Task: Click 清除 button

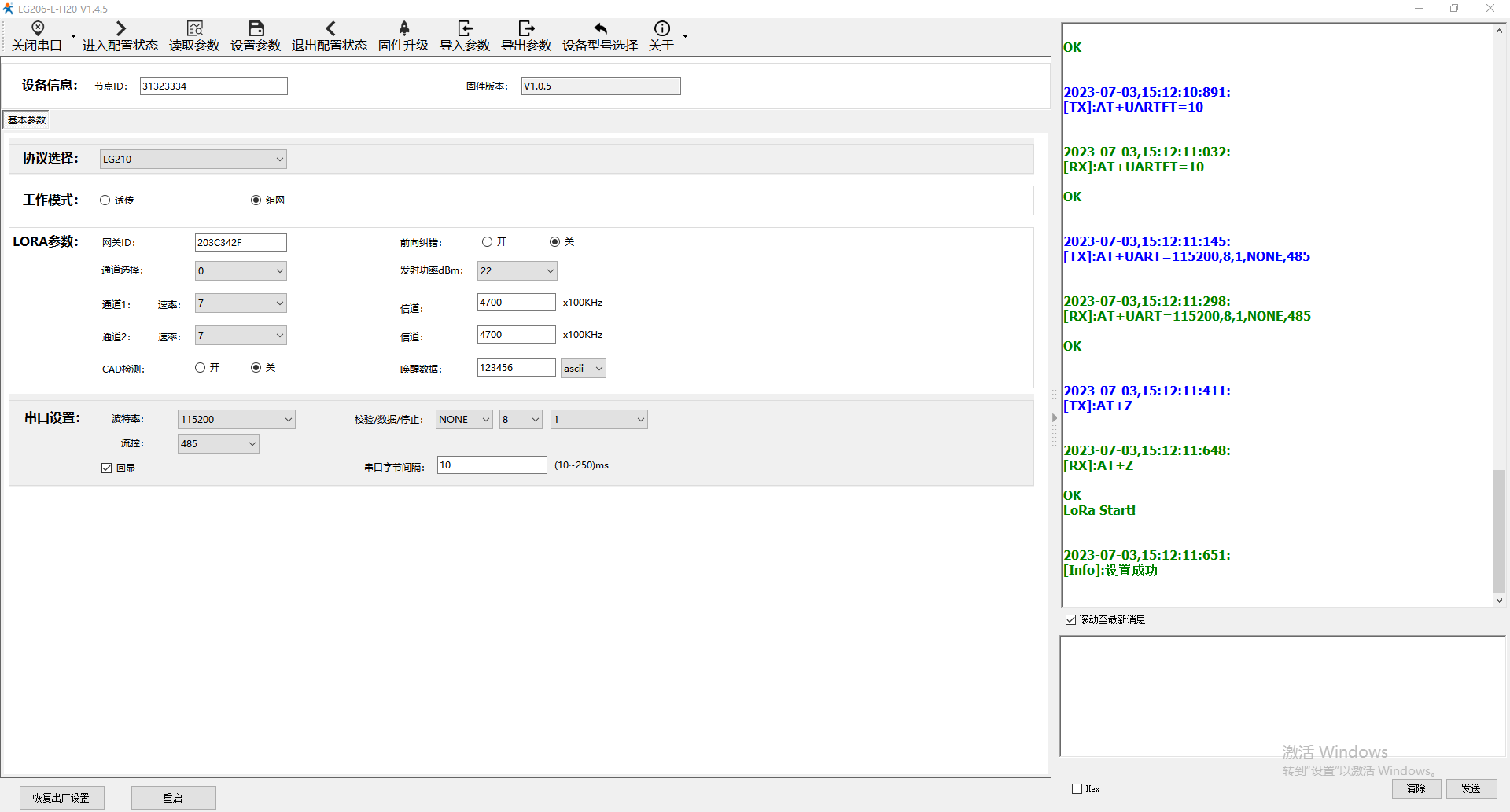Action: point(1416,788)
